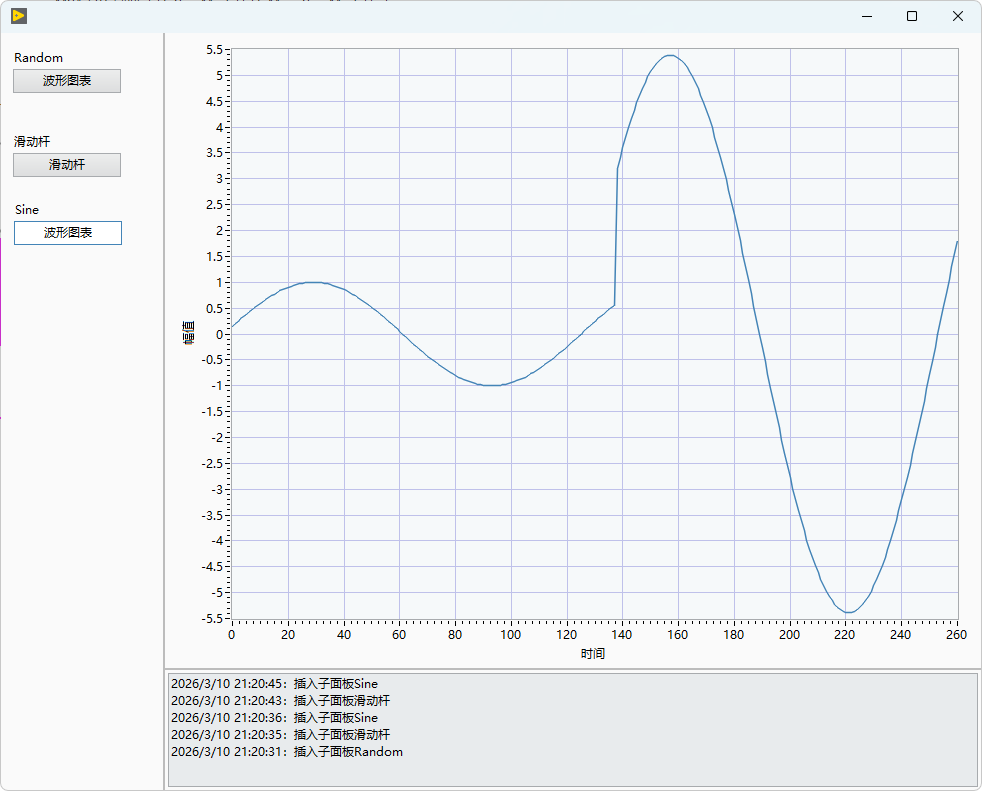Click x-axis maximum value 260
Image resolution: width=982 pixels, height=791 pixels.
click(x=956, y=634)
